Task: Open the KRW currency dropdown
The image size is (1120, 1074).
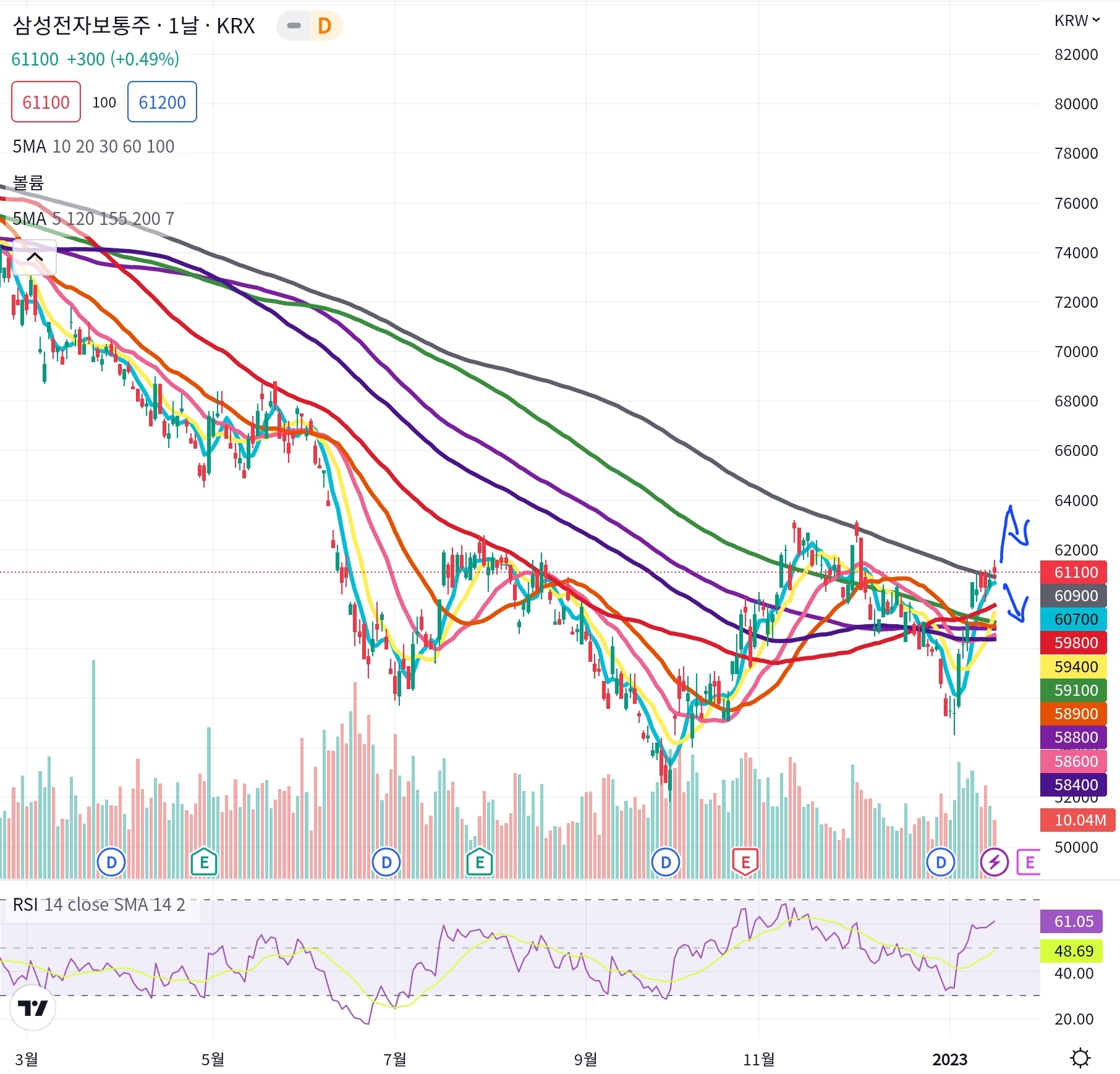Action: (x=1077, y=20)
